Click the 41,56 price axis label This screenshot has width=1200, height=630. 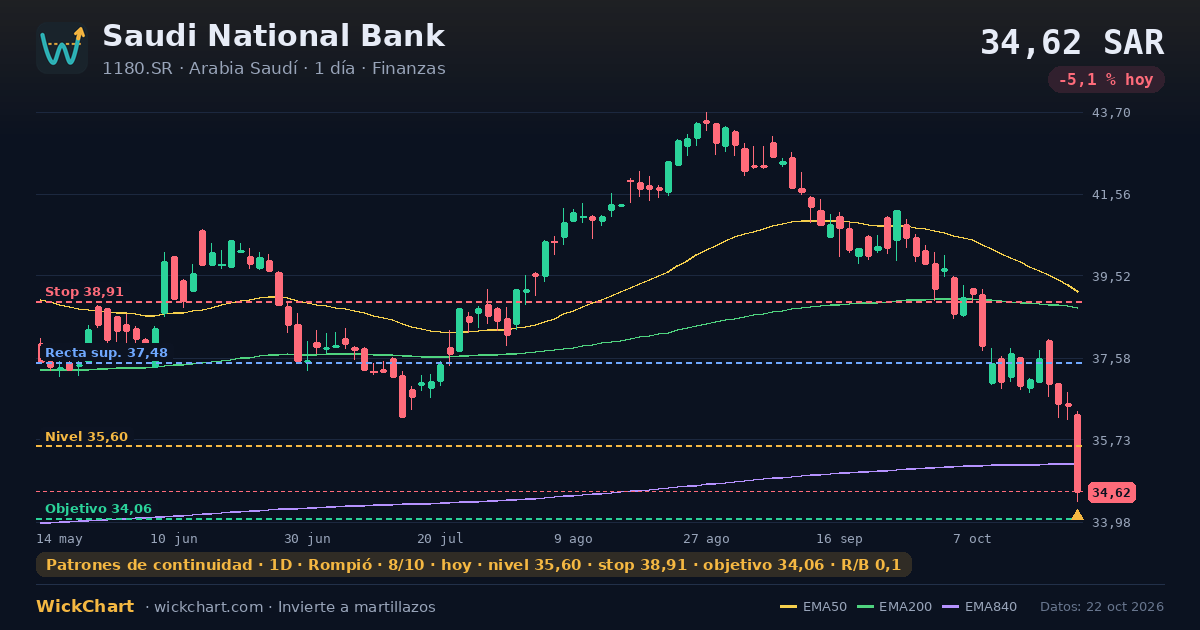pyautogui.click(x=1110, y=195)
